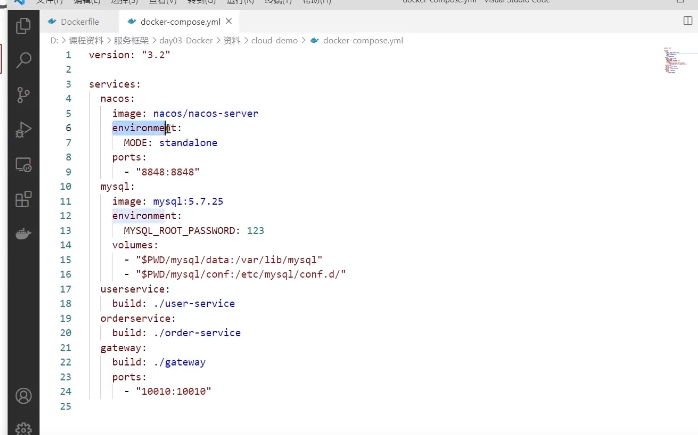Click the ports: key under gateway
The image size is (698, 435).
[x=129, y=377]
